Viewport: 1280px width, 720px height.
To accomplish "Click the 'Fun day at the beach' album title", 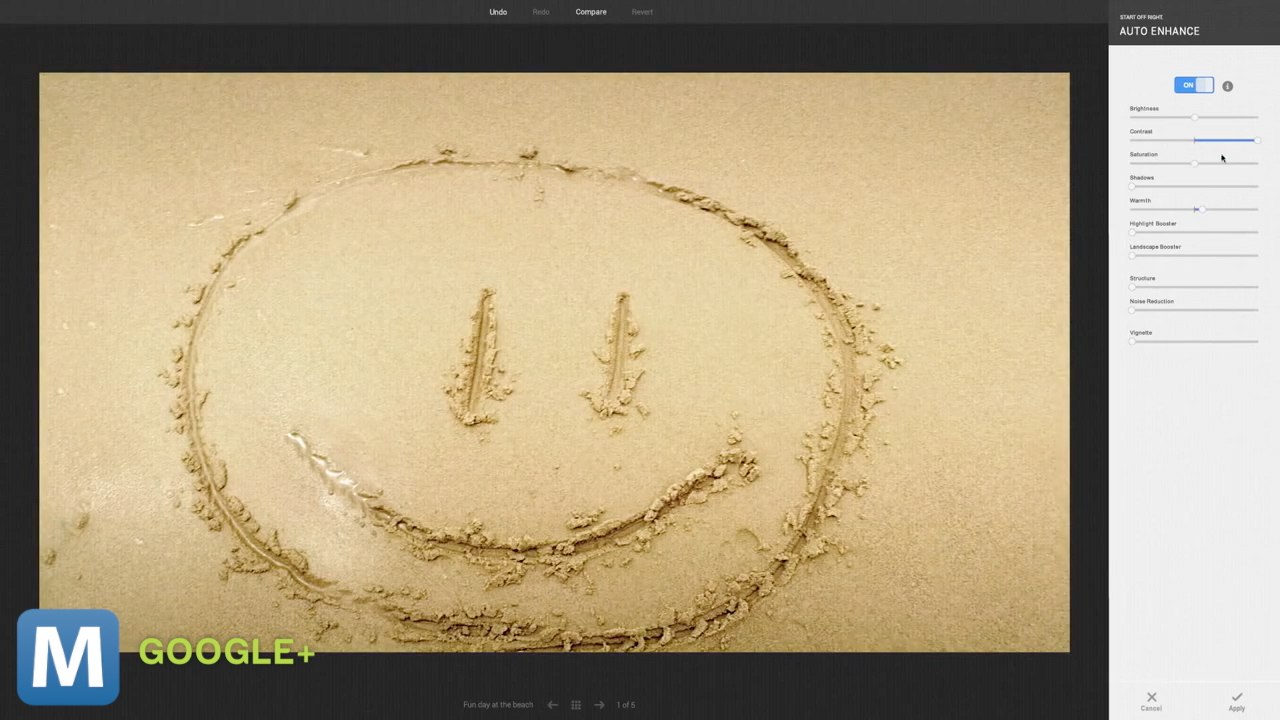I will click(498, 705).
